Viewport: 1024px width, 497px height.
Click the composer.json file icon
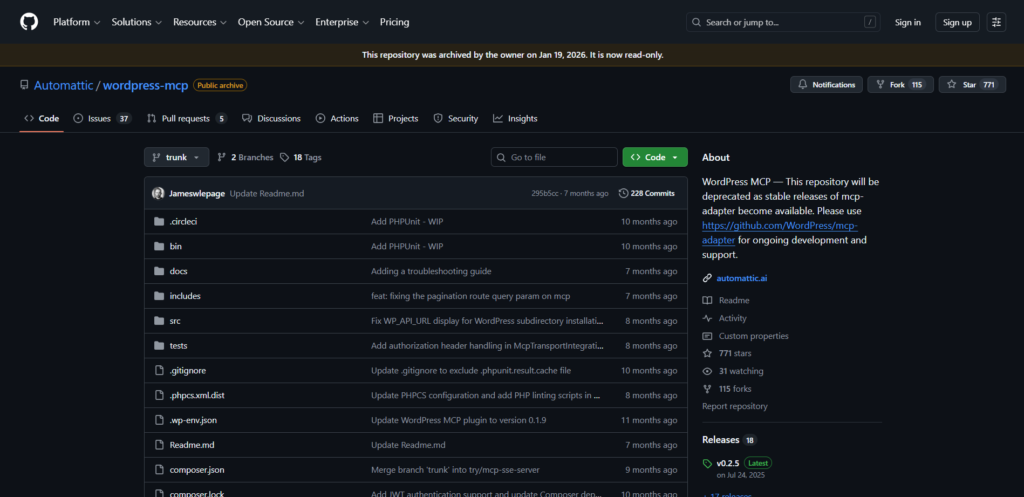click(159, 470)
